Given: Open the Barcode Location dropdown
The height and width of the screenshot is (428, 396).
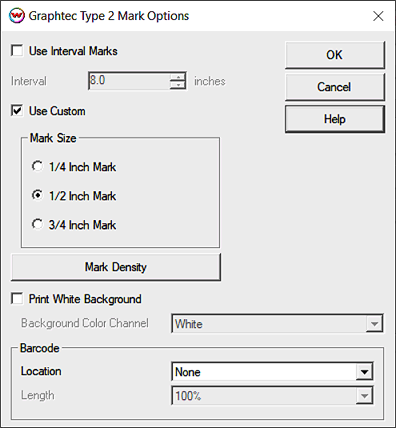Looking at the screenshot, I should coord(272,371).
